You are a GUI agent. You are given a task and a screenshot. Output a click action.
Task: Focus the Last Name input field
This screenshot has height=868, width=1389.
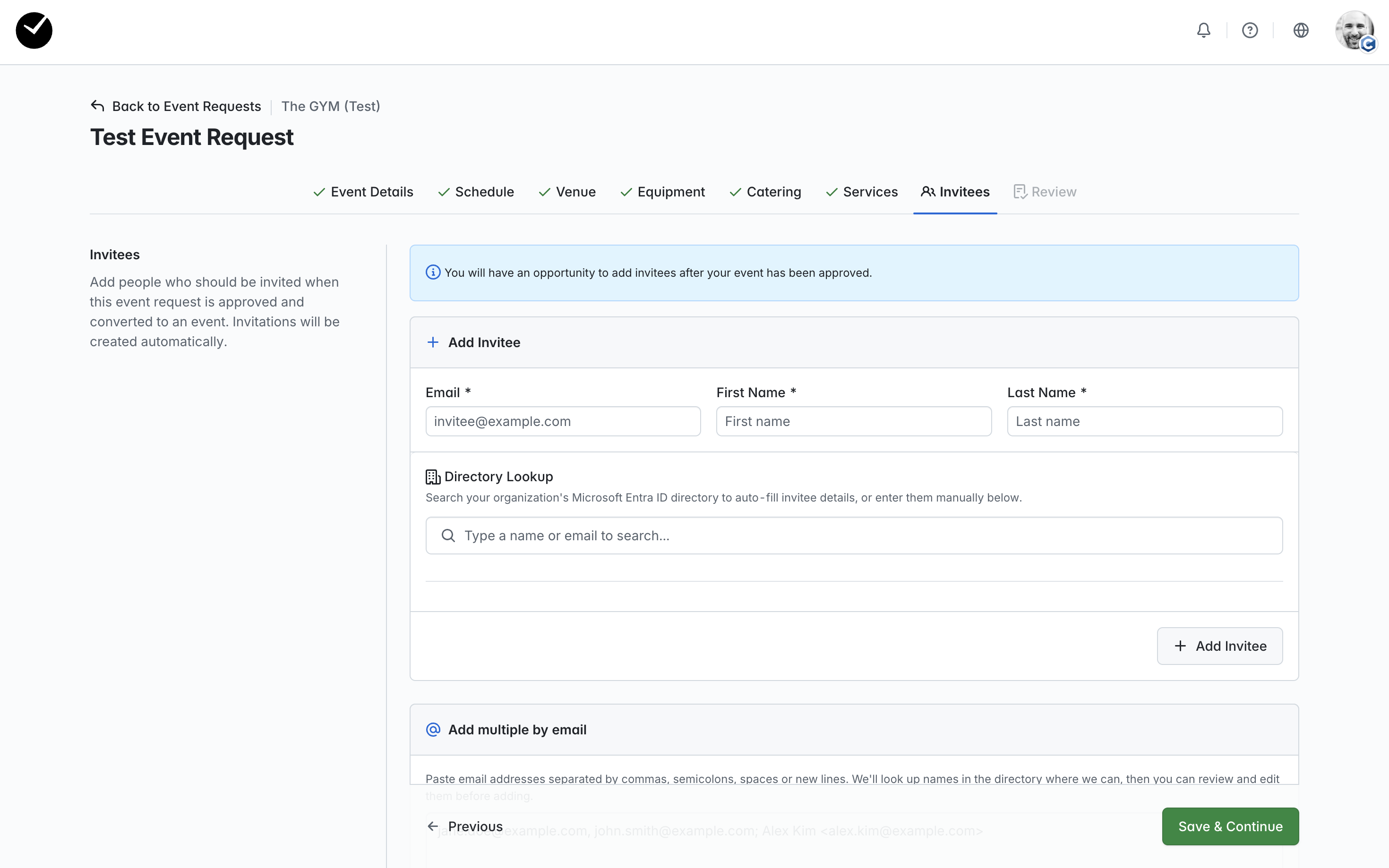click(1144, 421)
